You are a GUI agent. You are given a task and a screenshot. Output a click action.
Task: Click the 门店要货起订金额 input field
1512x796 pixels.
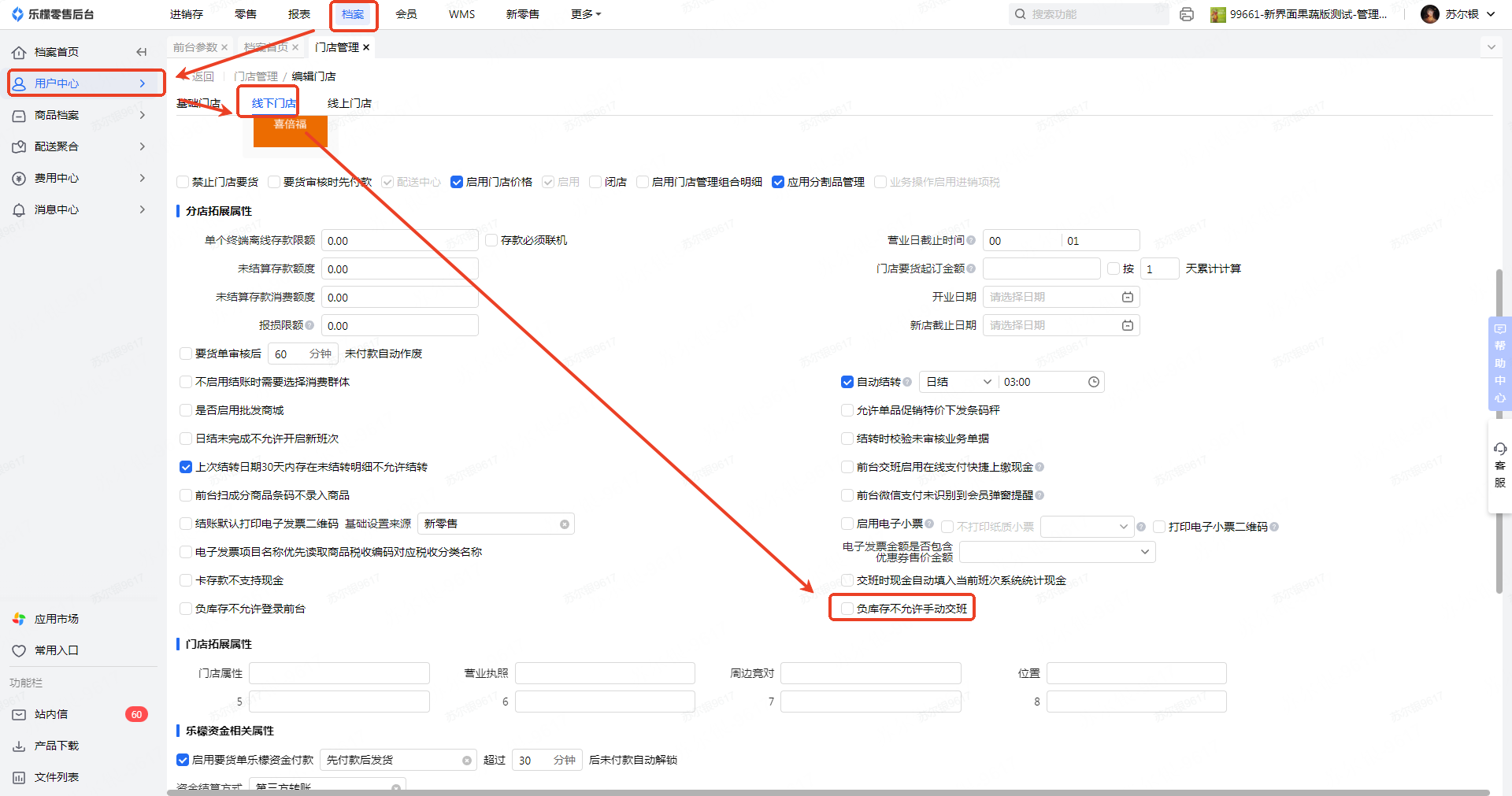click(1042, 268)
